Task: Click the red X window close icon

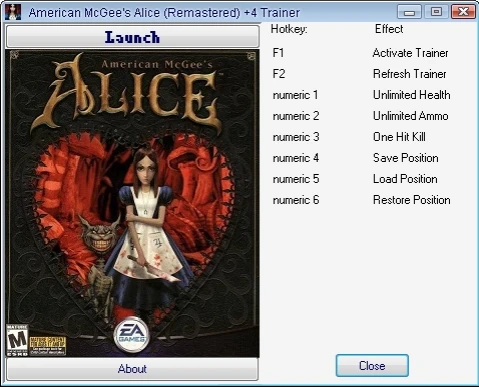Action: (463, 12)
